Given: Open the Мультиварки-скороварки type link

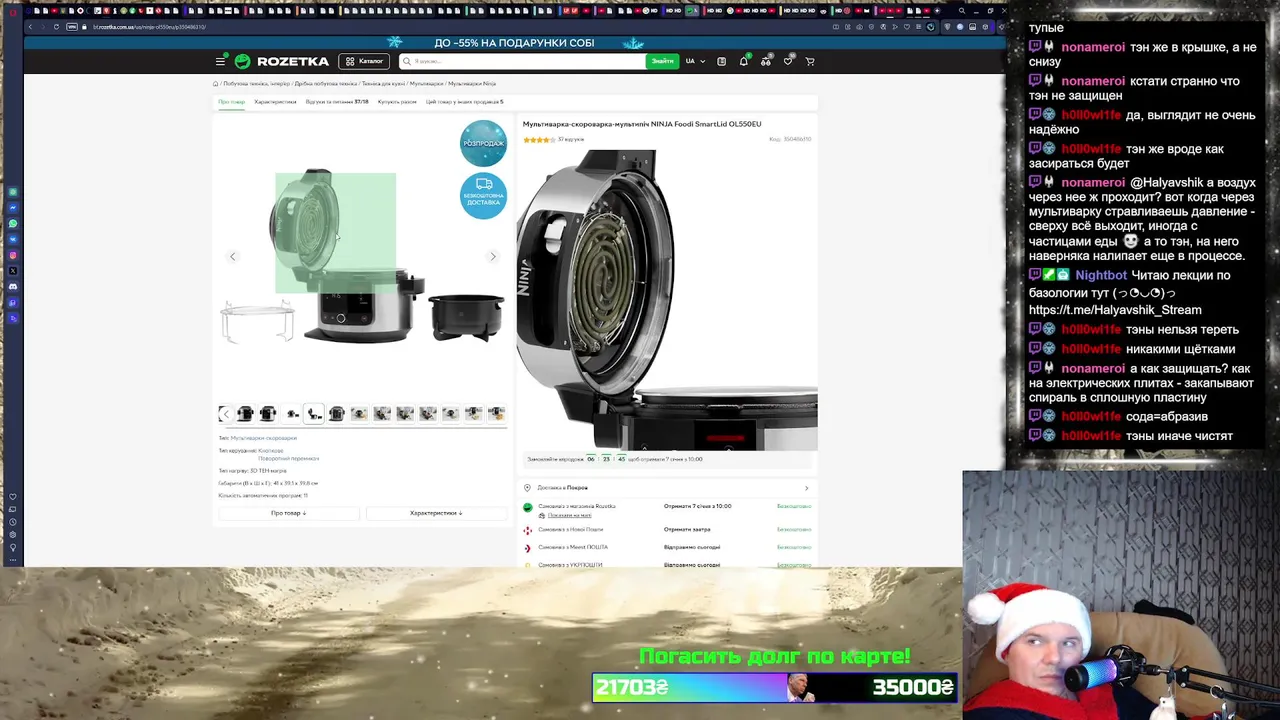Looking at the screenshot, I should (x=263, y=438).
